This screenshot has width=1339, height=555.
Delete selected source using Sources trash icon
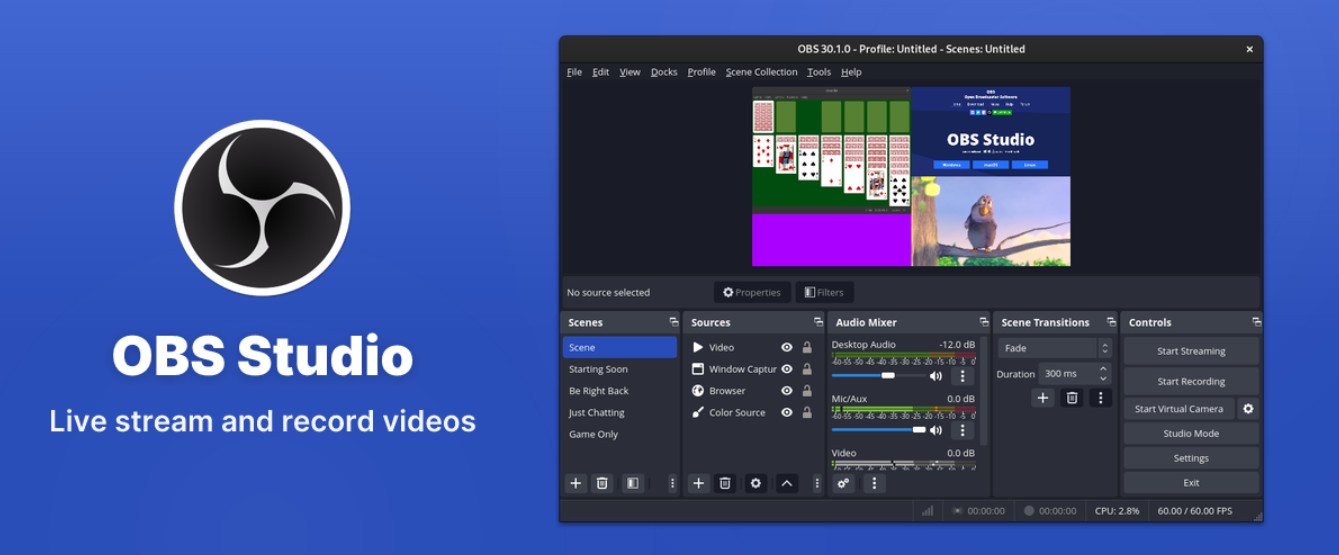[x=725, y=483]
